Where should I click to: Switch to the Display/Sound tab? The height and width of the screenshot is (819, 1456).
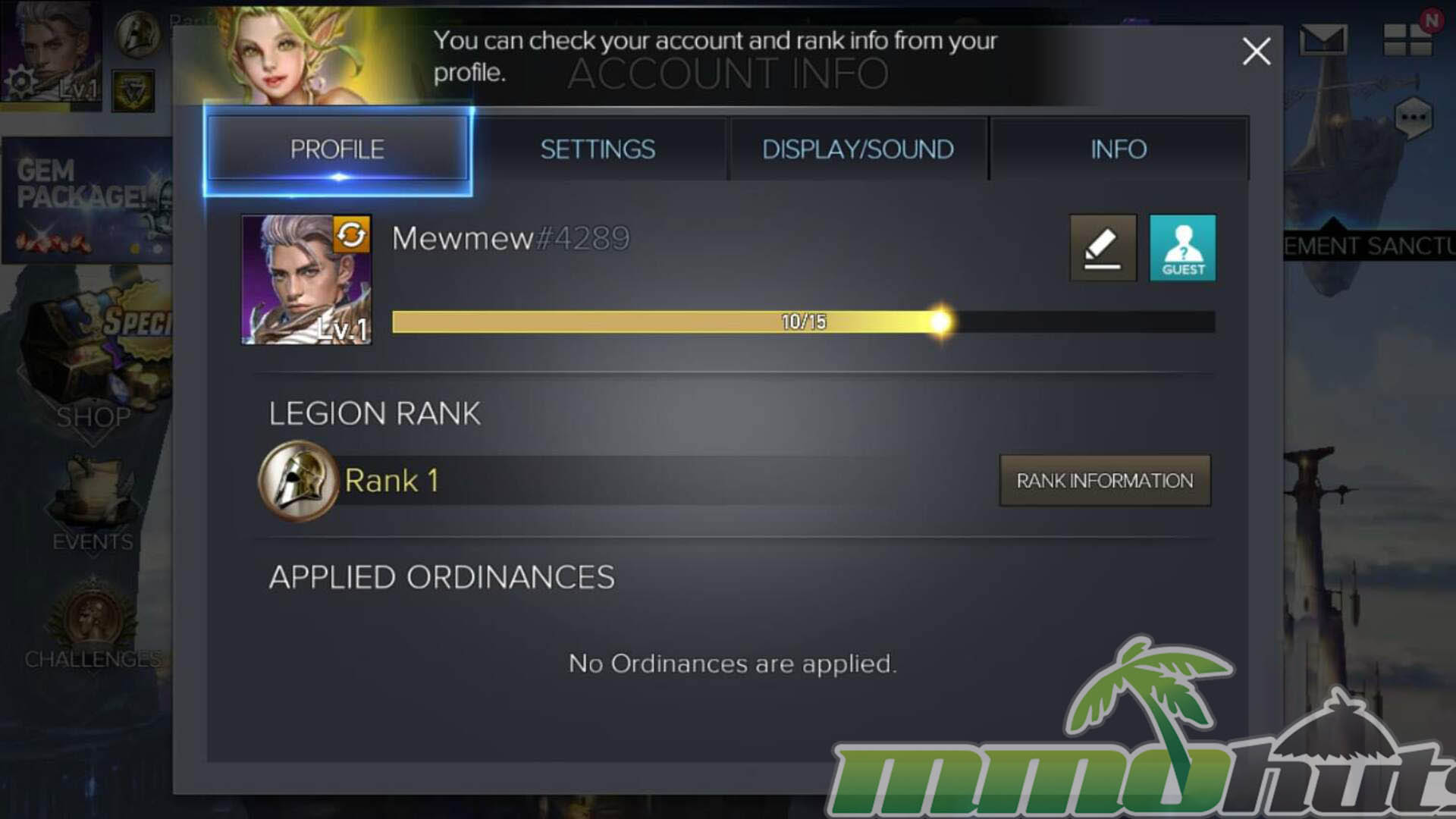pos(858,149)
